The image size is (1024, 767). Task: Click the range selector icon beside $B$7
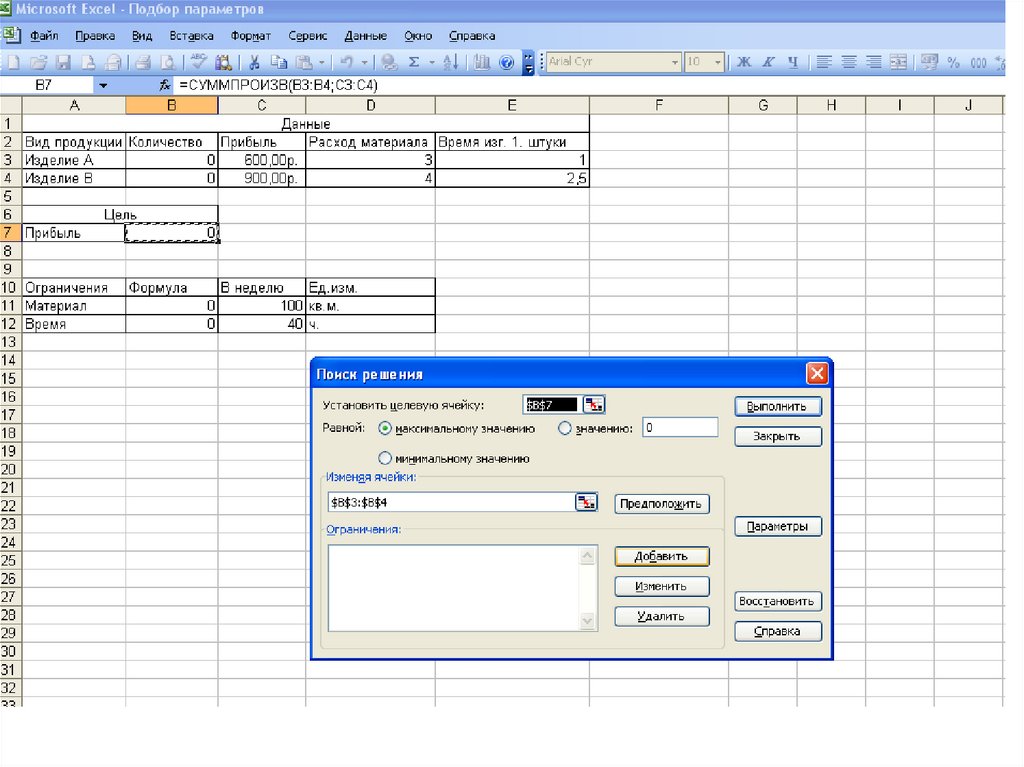(x=595, y=405)
